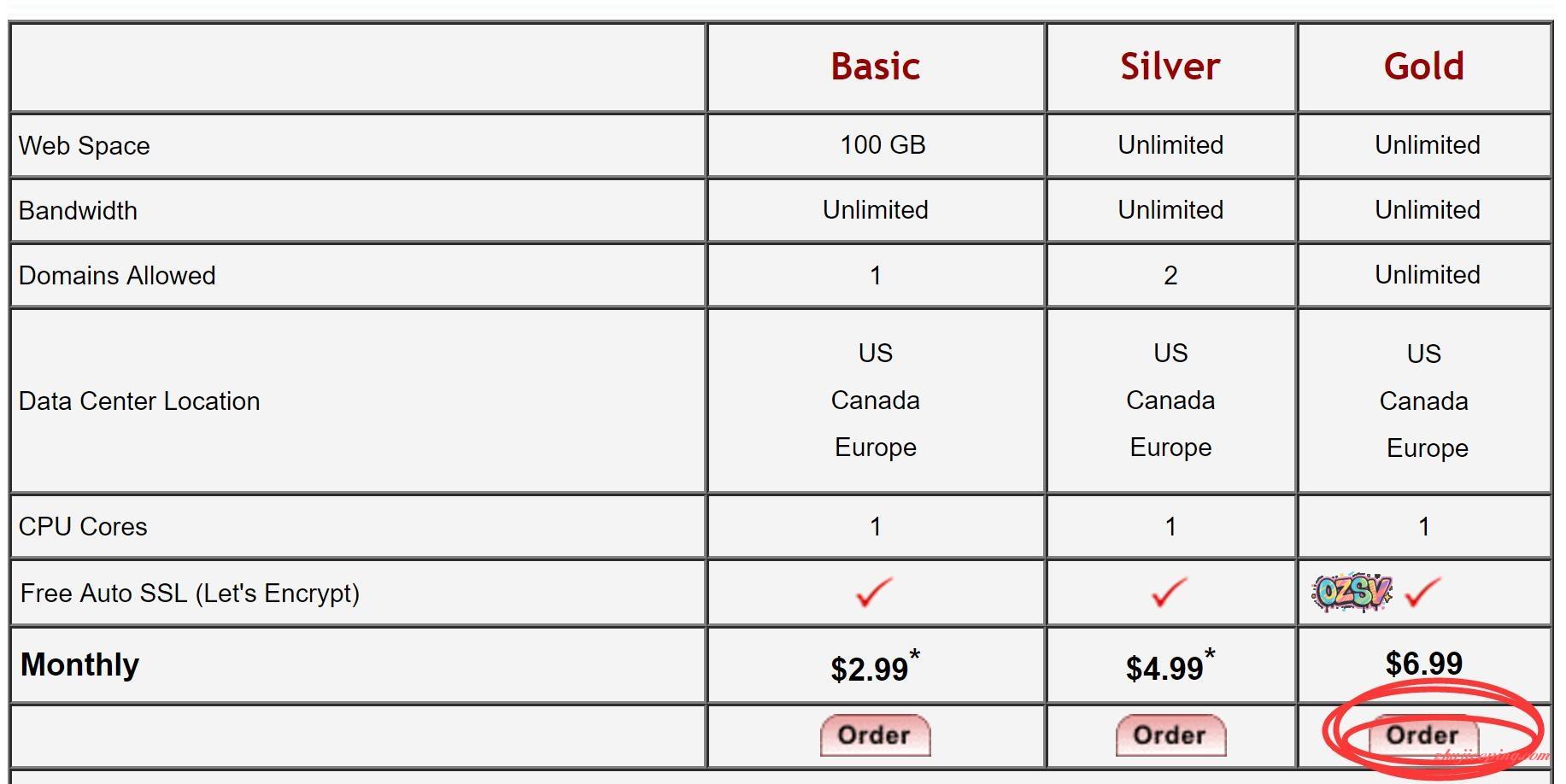Click the $2.99 monthly price

tap(870, 669)
